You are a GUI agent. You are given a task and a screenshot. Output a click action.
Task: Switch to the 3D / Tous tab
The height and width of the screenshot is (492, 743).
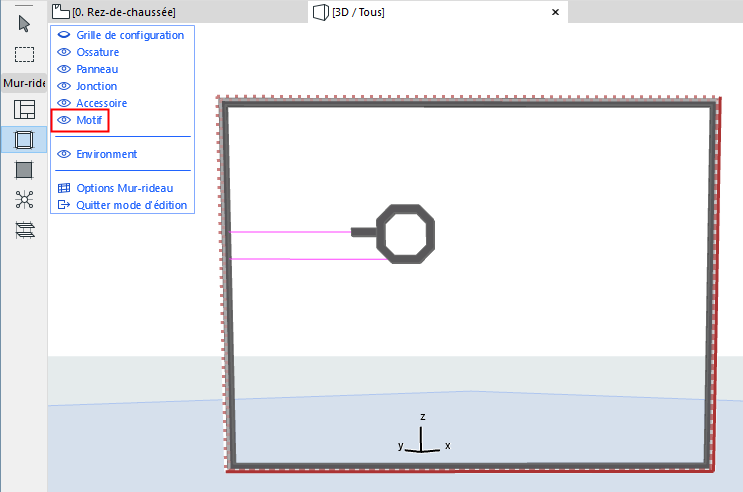[438, 12]
